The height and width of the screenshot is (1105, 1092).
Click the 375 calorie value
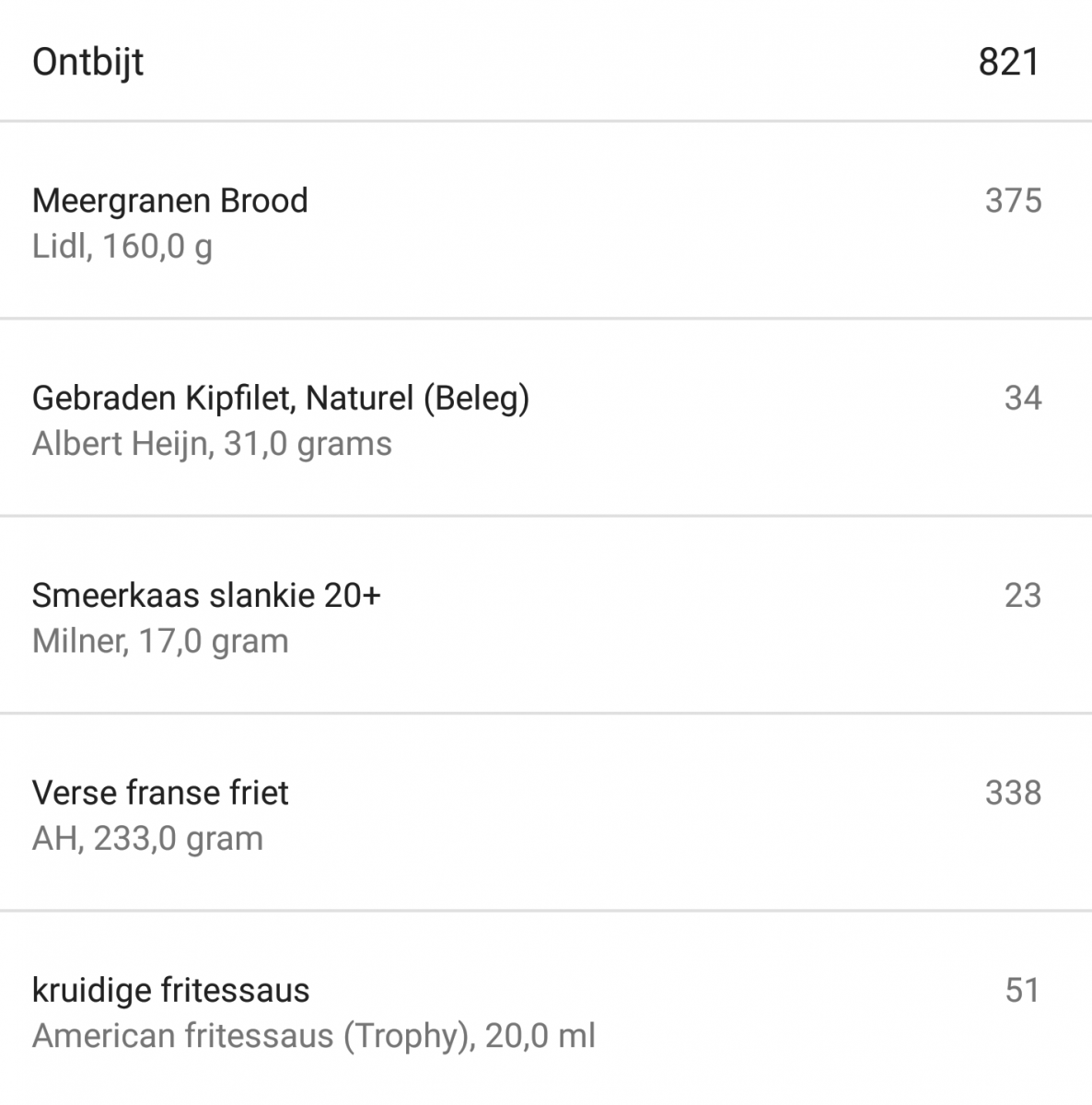pos(1013,201)
